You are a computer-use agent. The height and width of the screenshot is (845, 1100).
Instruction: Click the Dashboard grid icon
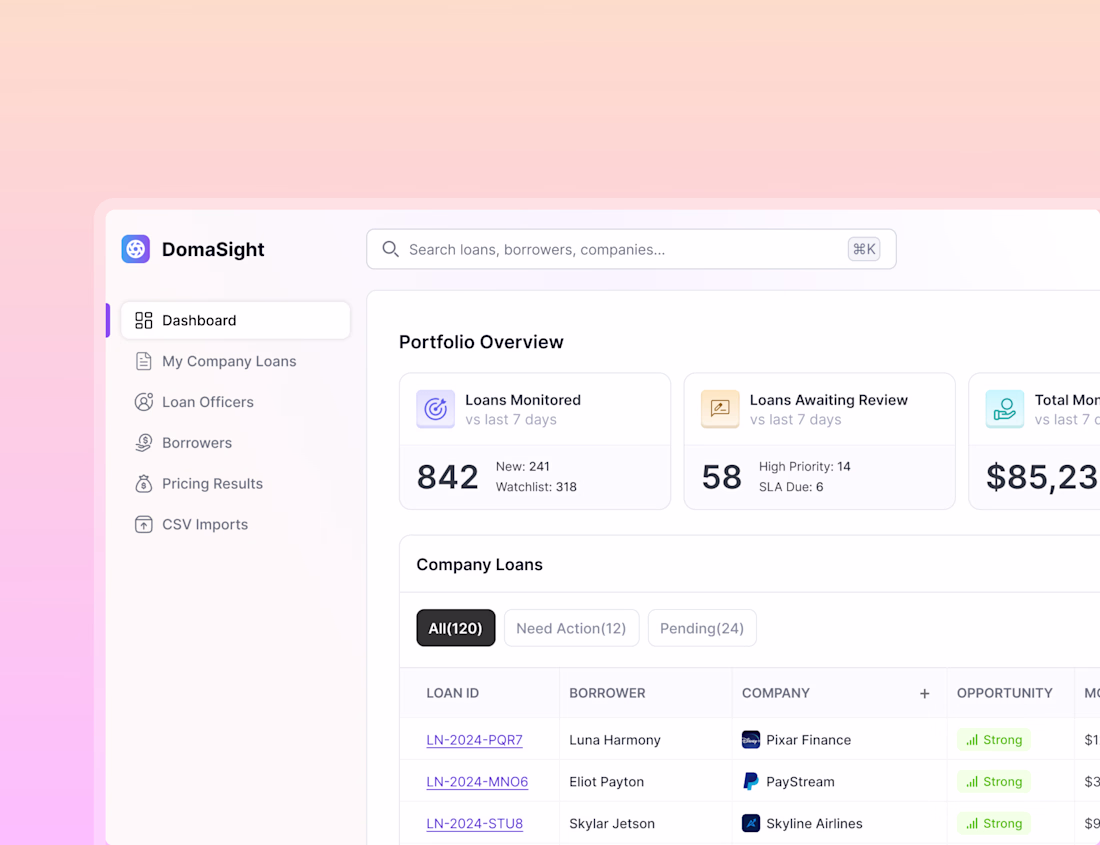[144, 320]
